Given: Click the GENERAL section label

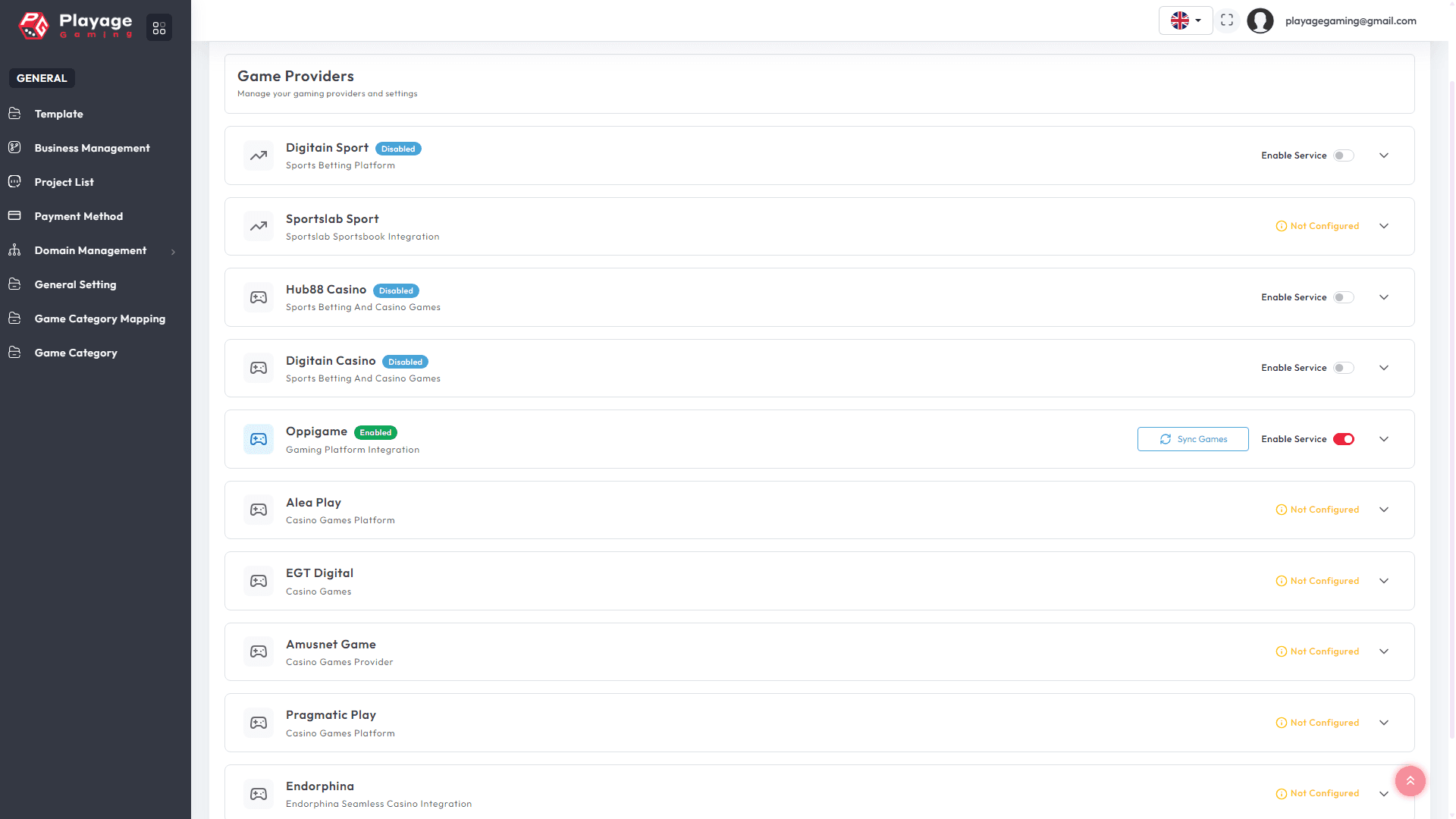Looking at the screenshot, I should 42,78.
